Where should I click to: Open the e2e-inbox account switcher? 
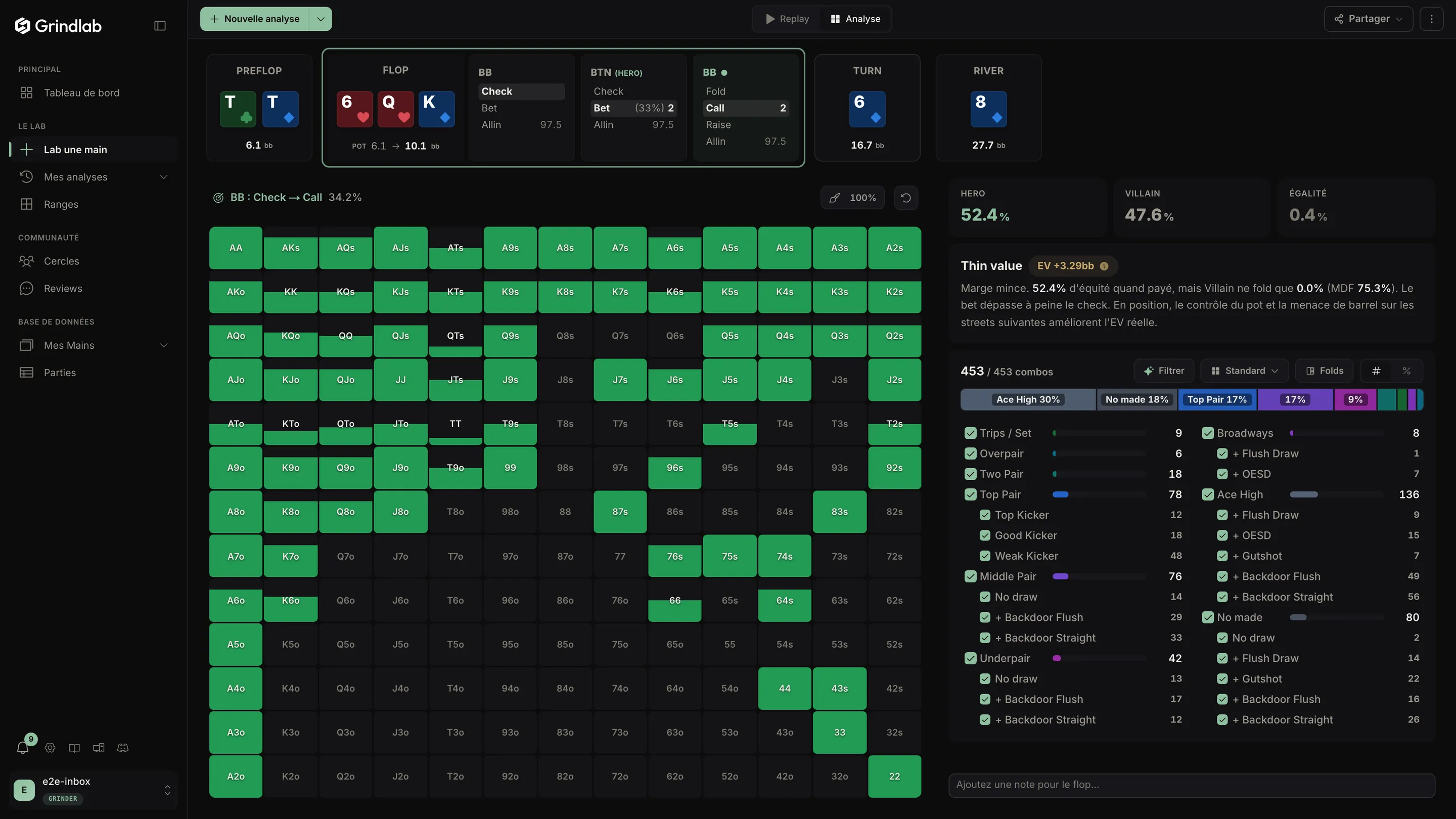[x=94, y=790]
